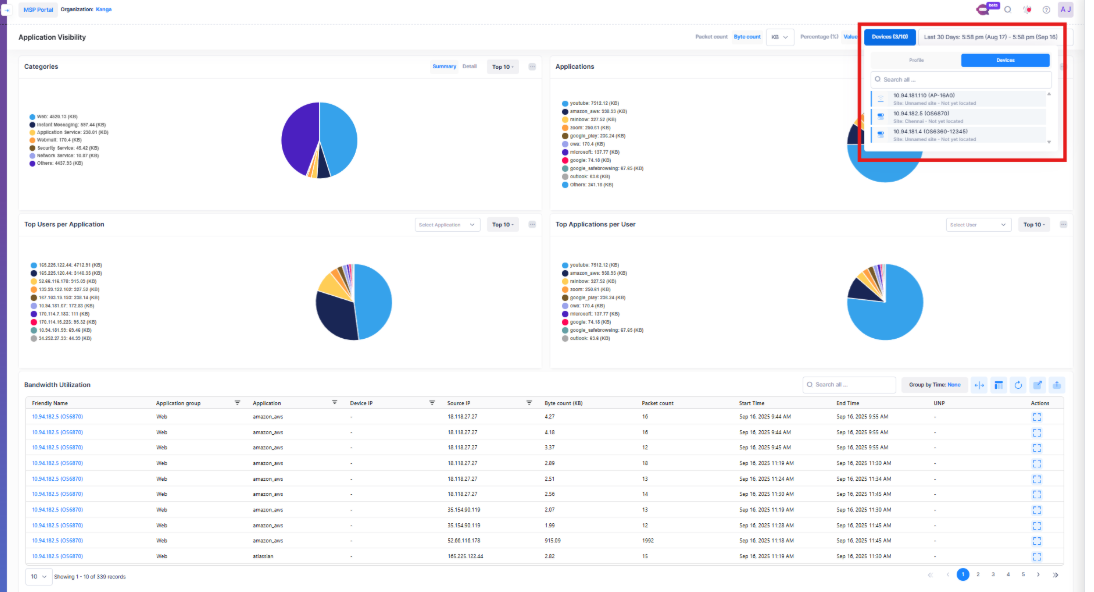Image resolution: width=1094 pixels, height=592 pixels.
Task: Open the filter icon on Application group column
Action: 238,402
